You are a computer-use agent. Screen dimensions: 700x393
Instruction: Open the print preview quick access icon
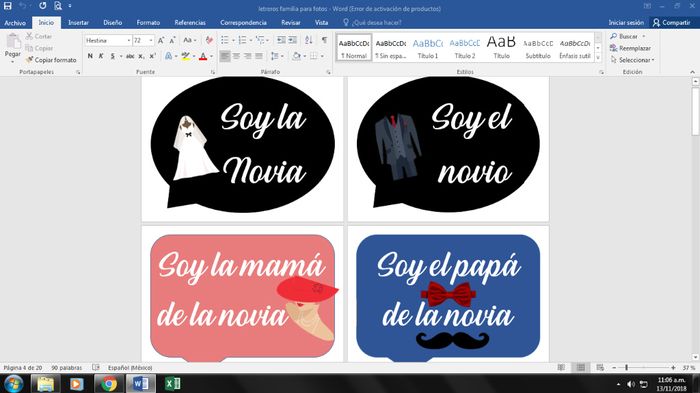coord(58,6)
